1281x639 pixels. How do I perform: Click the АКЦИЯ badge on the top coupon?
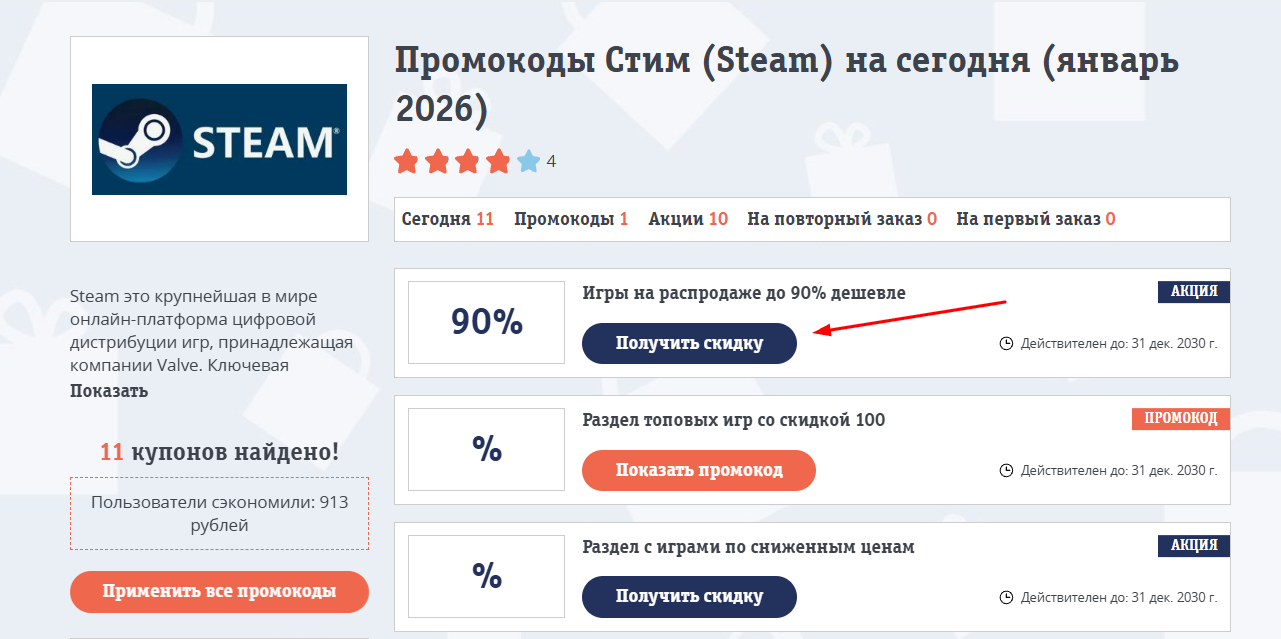1196,292
